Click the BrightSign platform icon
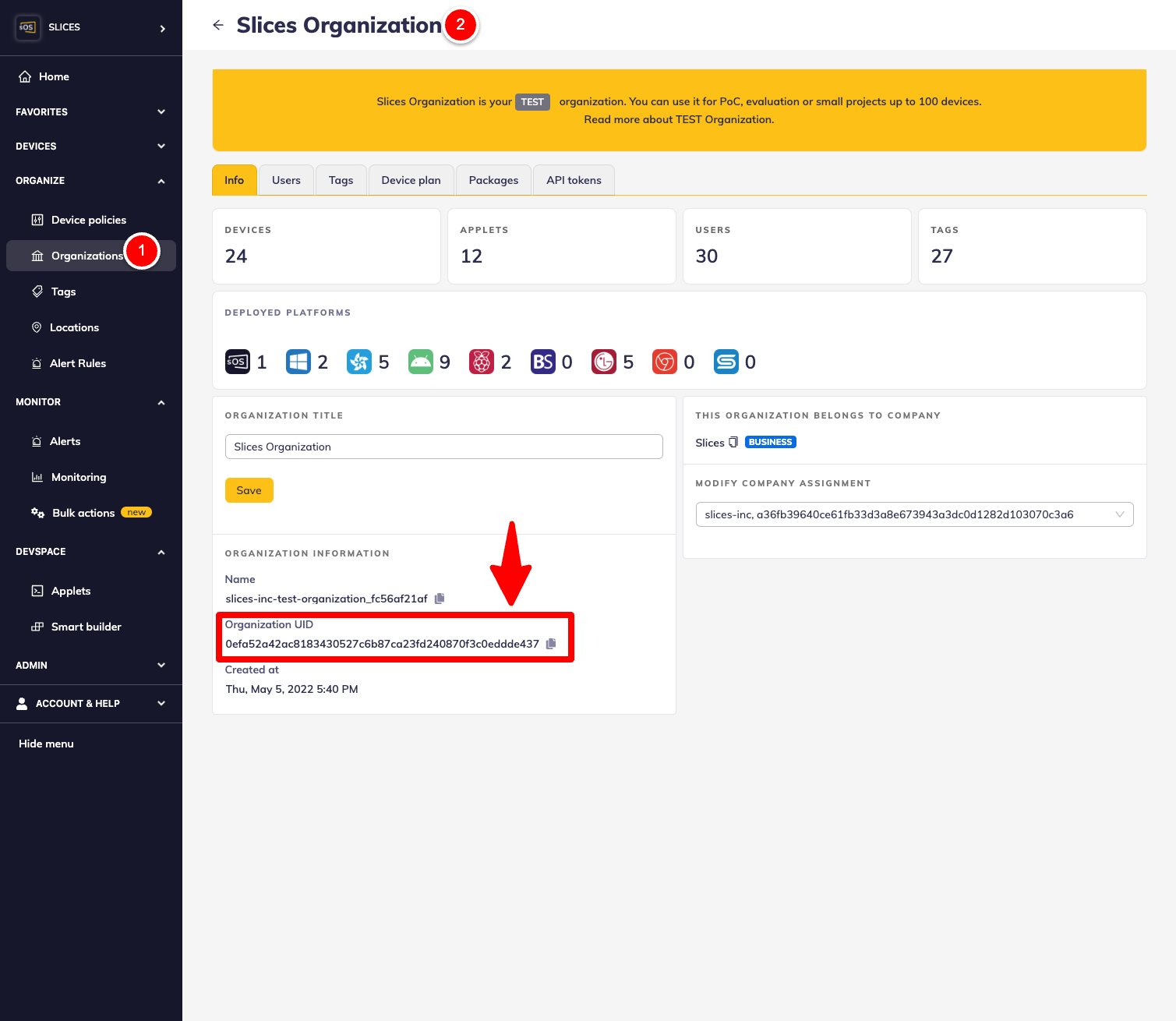The image size is (1176, 1021). [x=542, y=362]
